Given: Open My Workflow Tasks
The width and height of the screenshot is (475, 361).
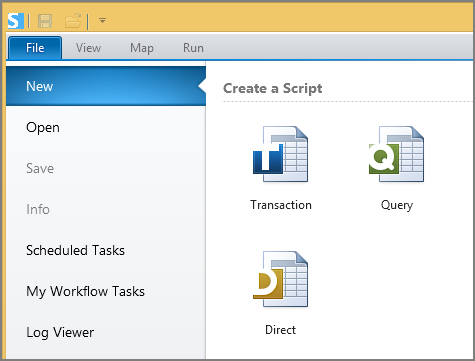Looking at the screenshot, I should click(106, 291).
